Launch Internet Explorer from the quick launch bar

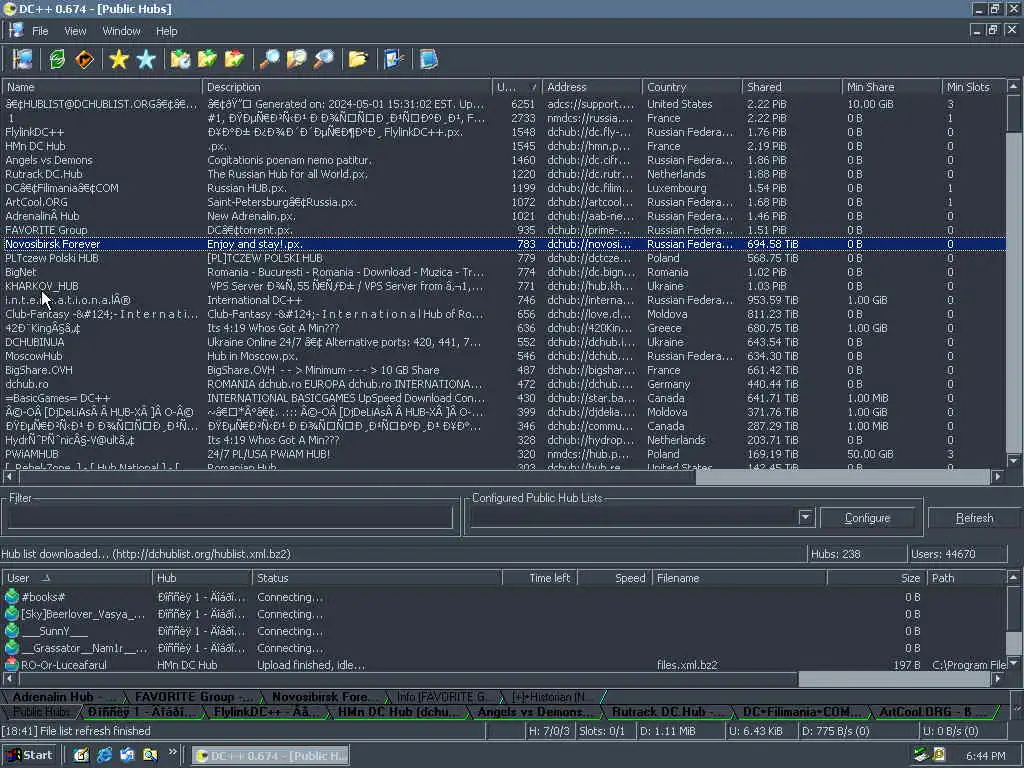(104, 754)
